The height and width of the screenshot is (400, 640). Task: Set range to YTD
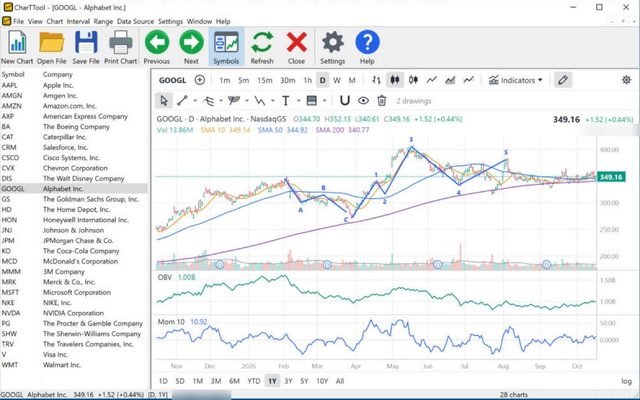[x=253, y=381]
